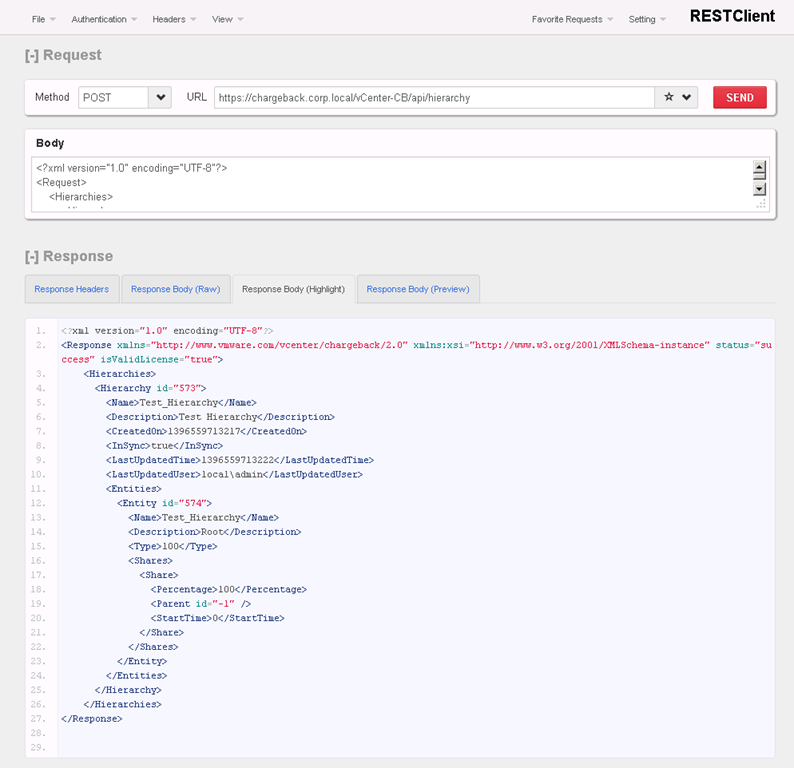
Task: Click the URL input field
Action: click(434, 98)
